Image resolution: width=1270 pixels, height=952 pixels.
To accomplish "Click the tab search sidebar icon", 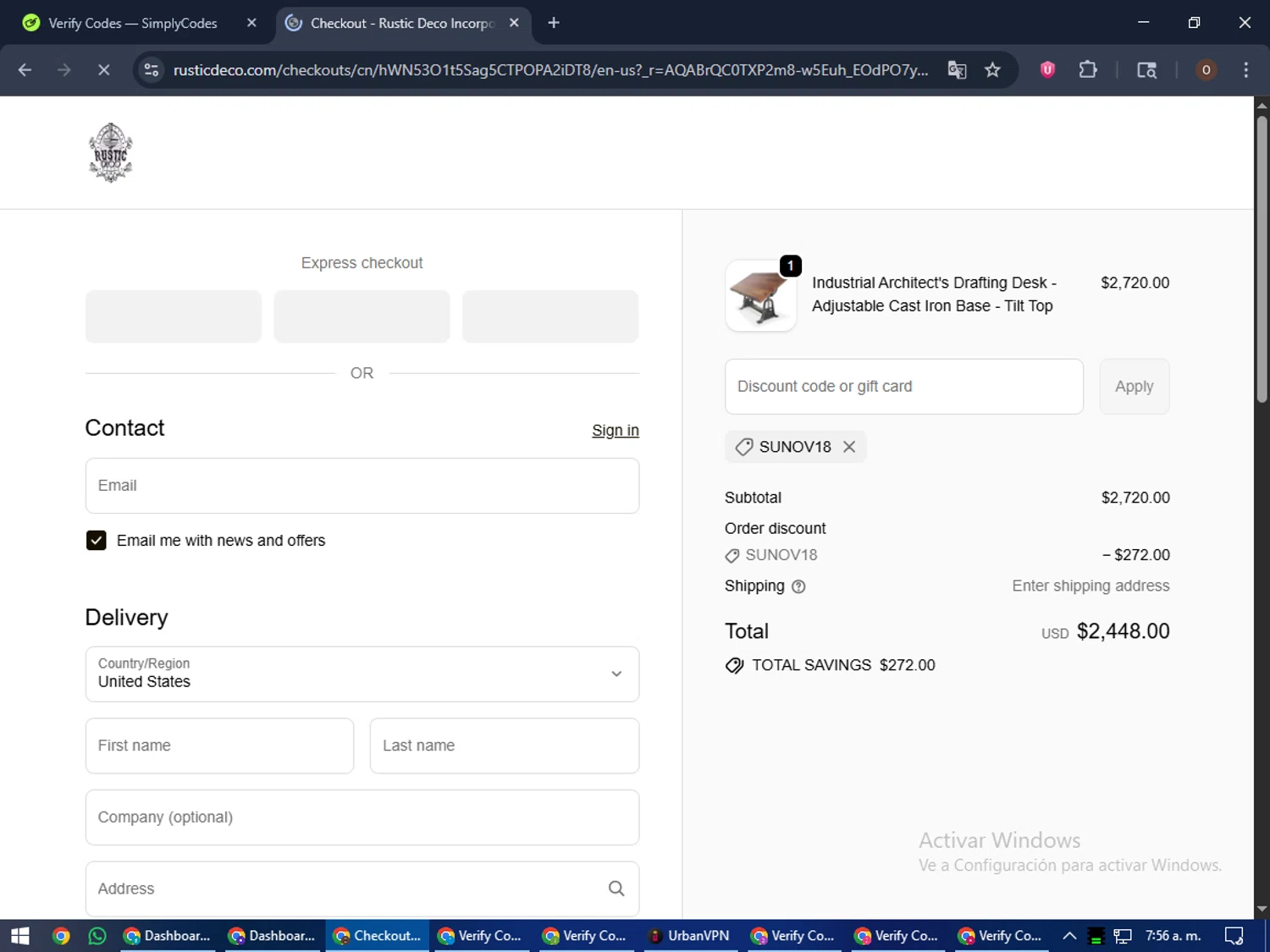I will [1146, 70].
